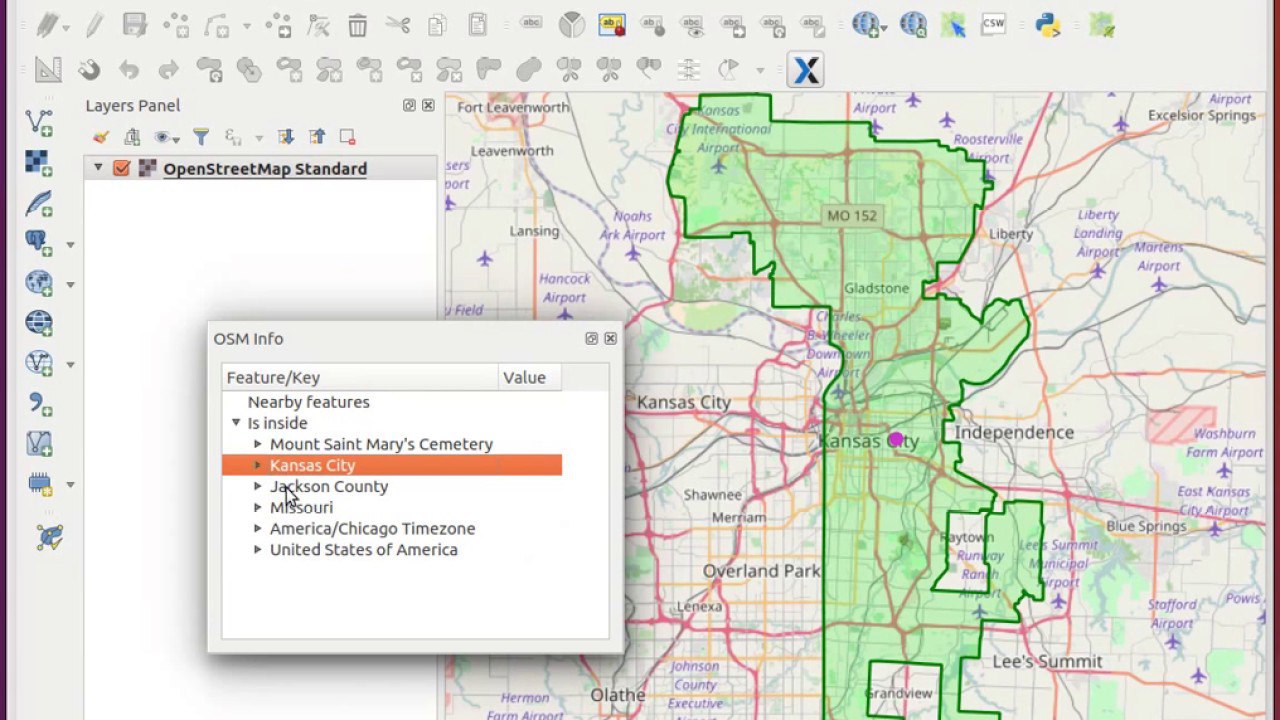Image resolution: width=1280 pixels, height=720 pixels.
Task: Click the 'Independence' label on the map
Action: [1014, 432]
